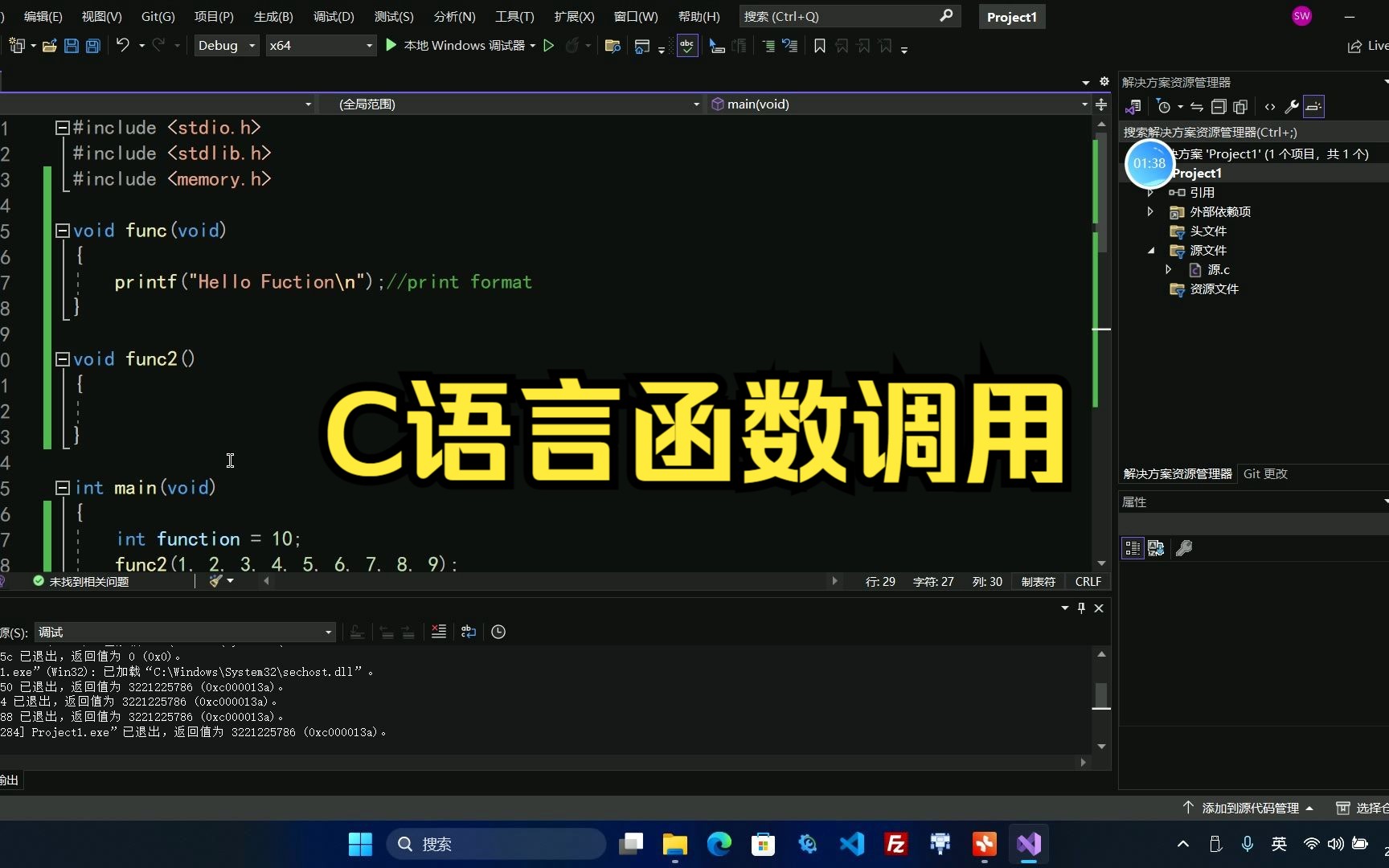Click the split editor icon near scrollbar

1101,104
